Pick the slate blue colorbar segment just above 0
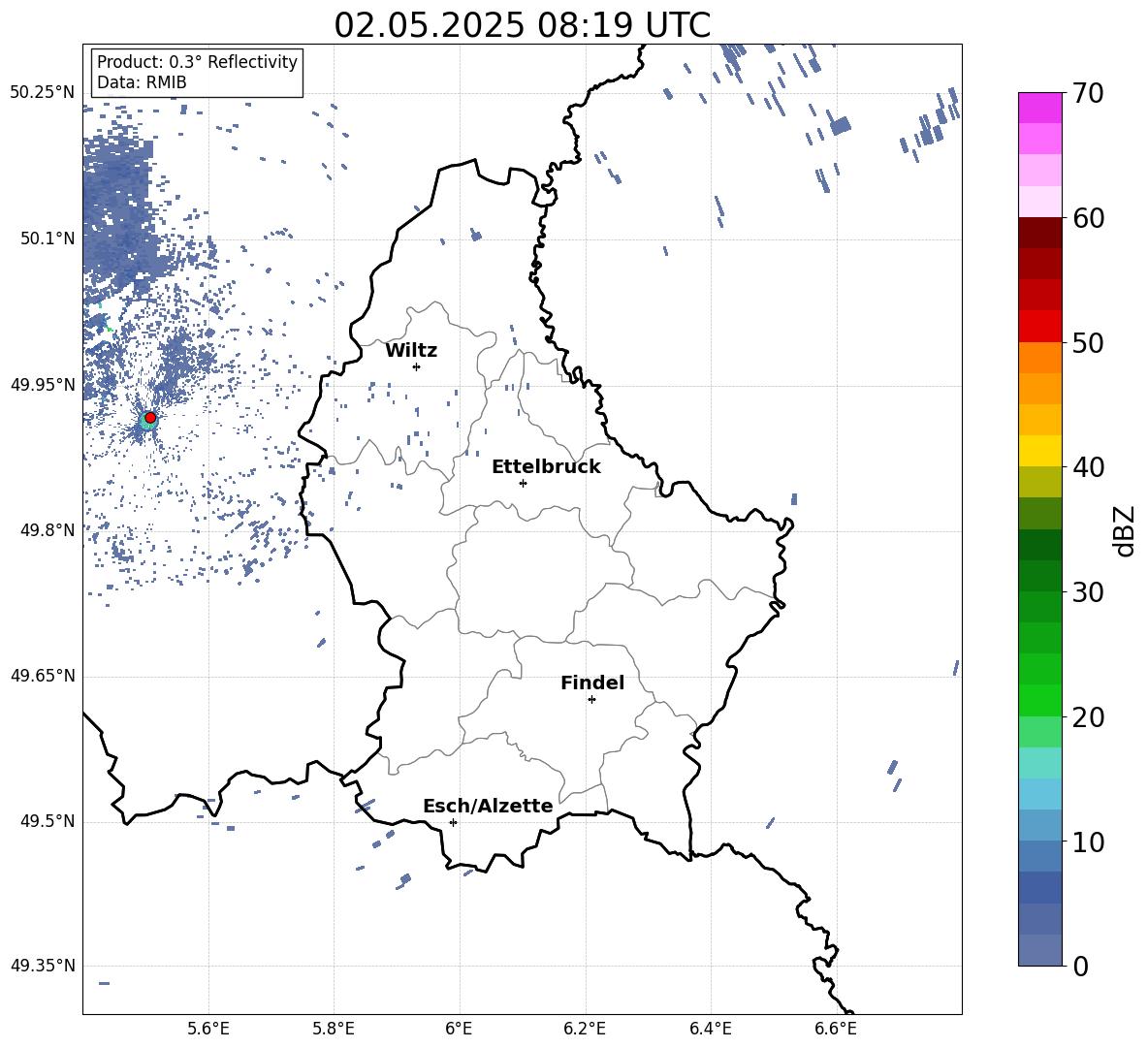1148x1048 pixels. [1039, 950]
